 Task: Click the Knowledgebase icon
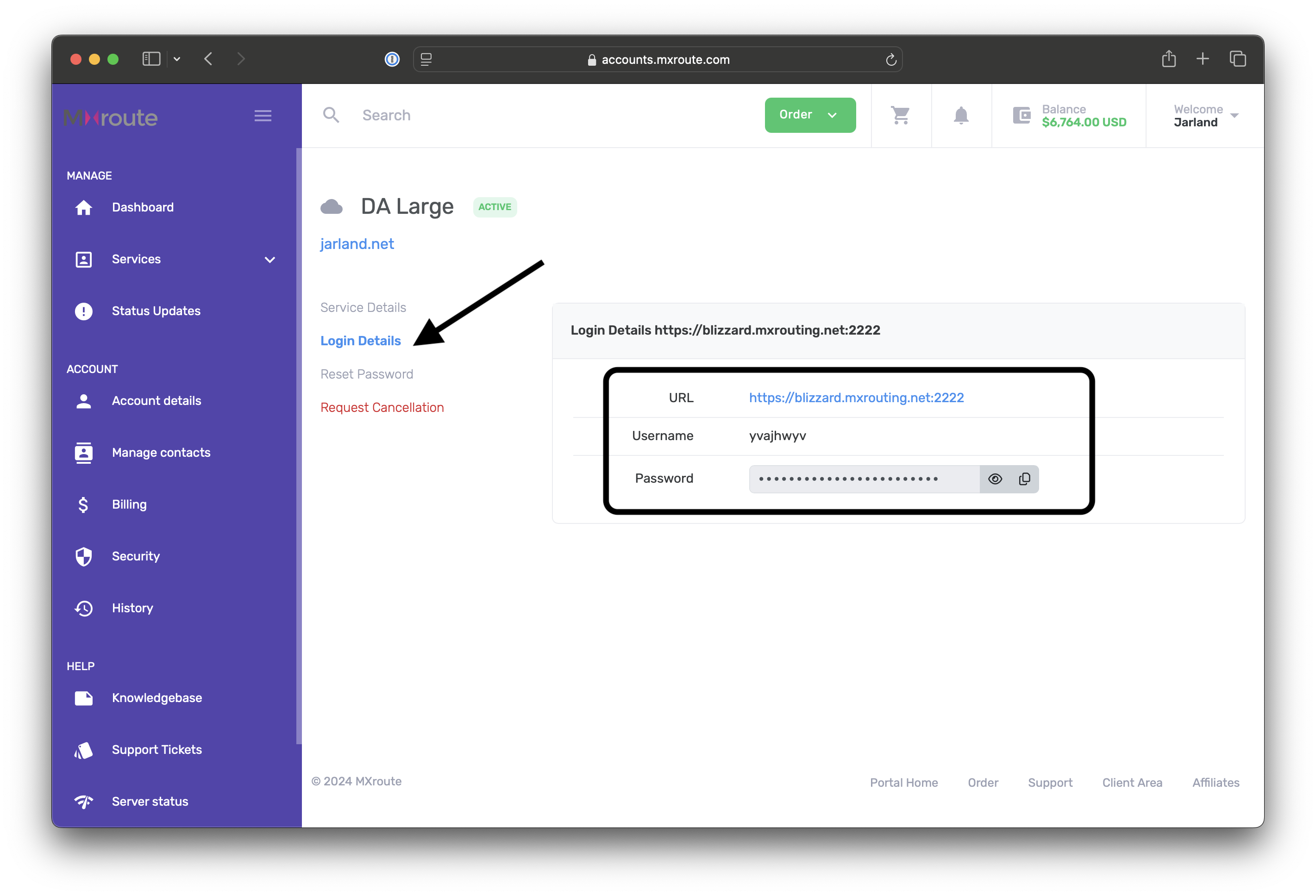click(84, 698)
